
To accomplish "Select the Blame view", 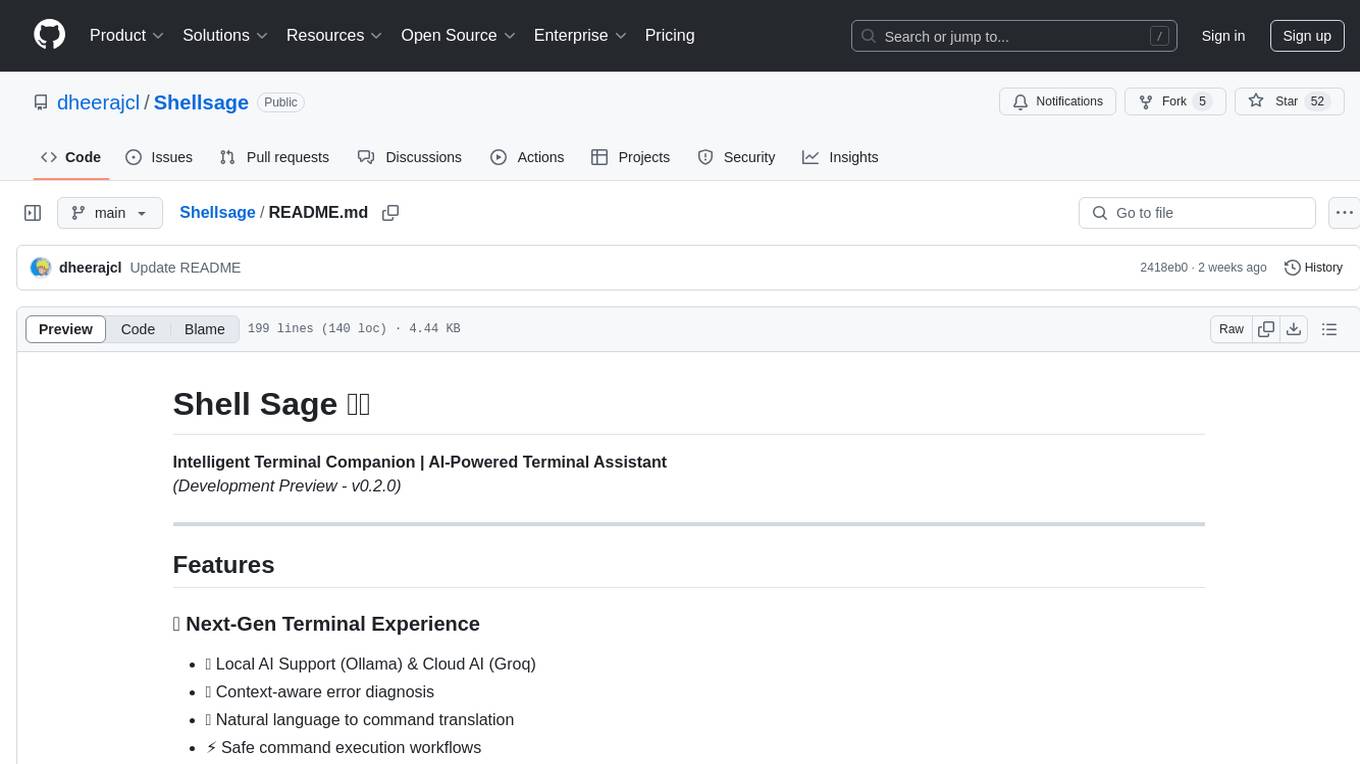I will click(204, 329).
